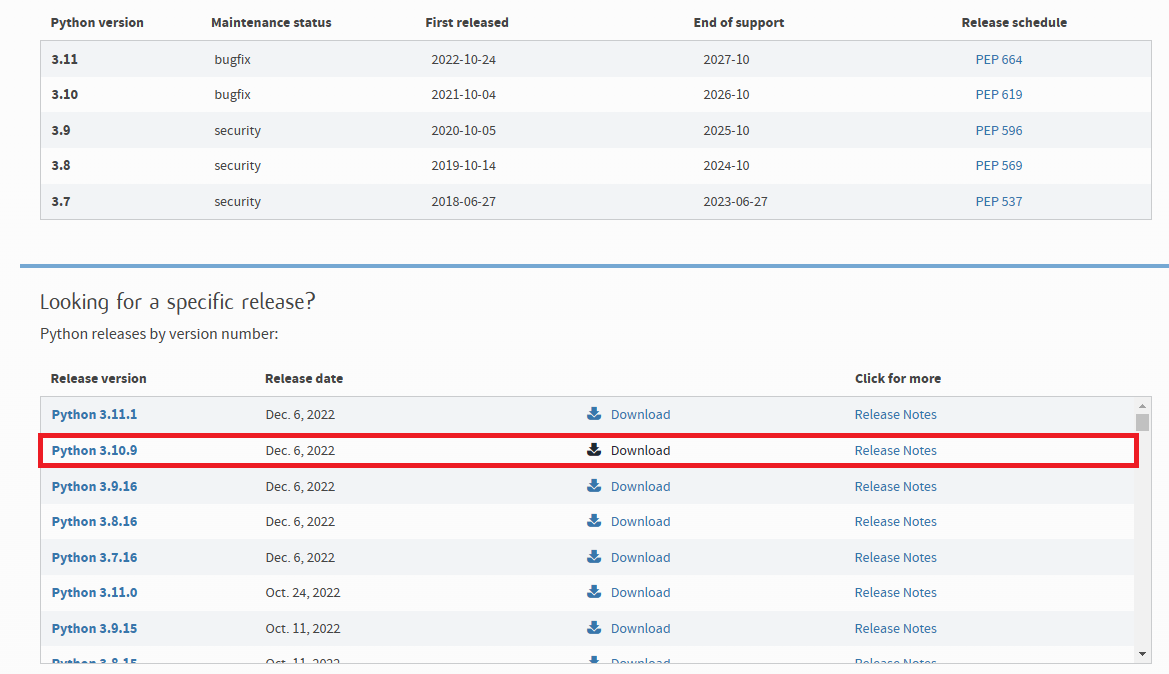
Task: Click the 'Maintenance status' column header
Action: click(x=271, y=22)
